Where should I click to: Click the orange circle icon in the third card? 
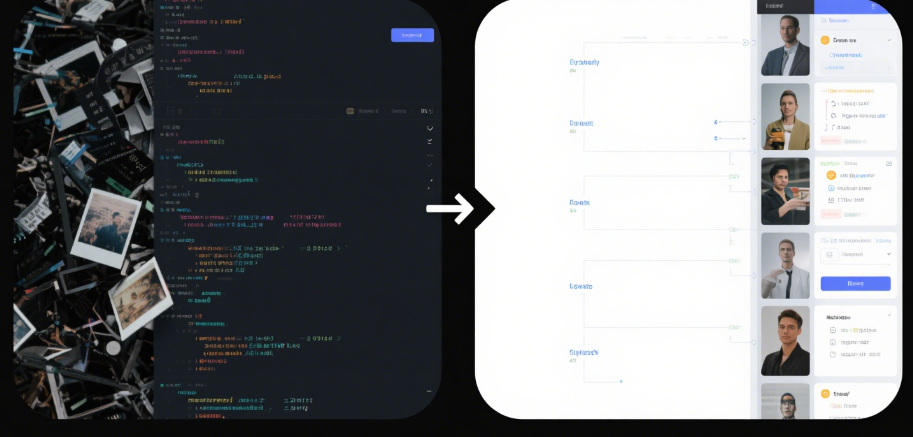[x=831, y=175]
